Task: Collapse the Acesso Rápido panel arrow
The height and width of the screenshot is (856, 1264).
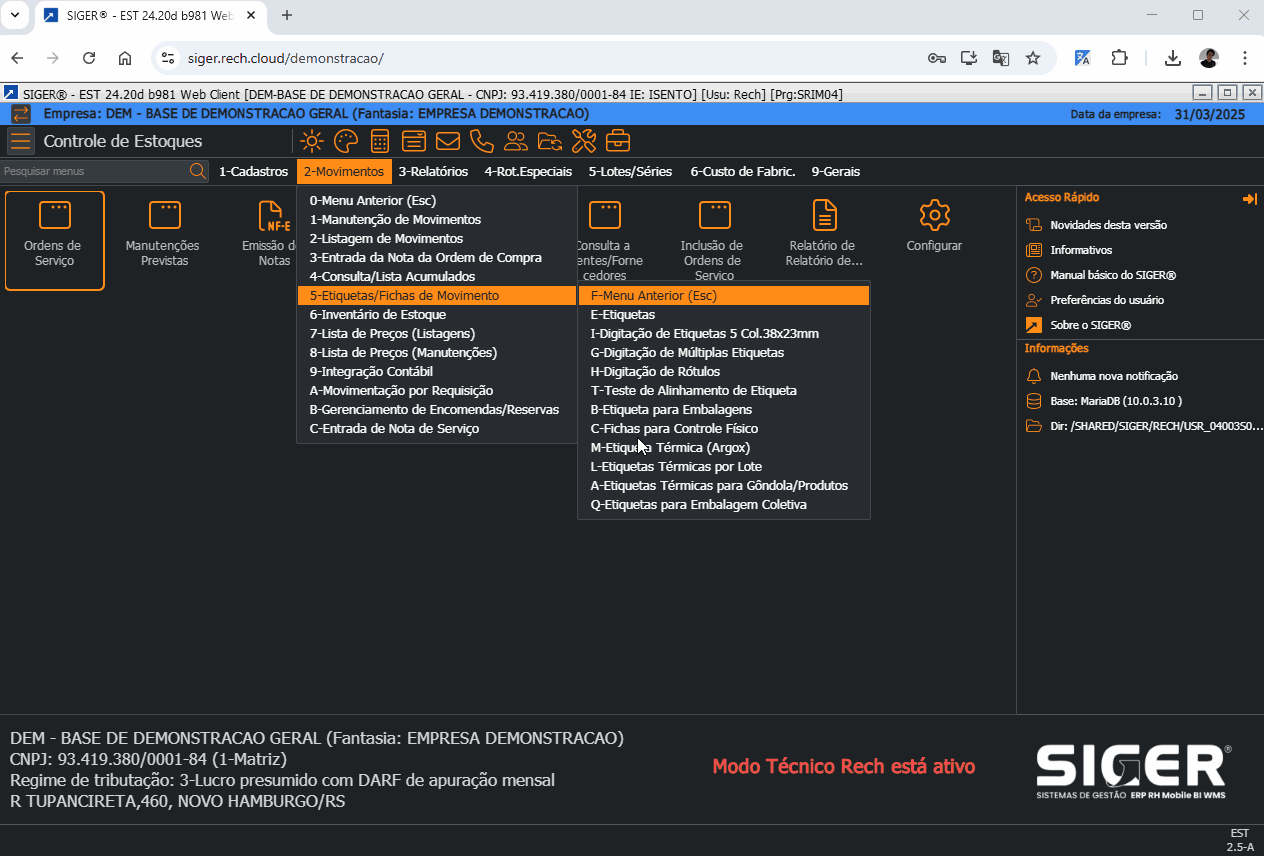Action: 1249,199
